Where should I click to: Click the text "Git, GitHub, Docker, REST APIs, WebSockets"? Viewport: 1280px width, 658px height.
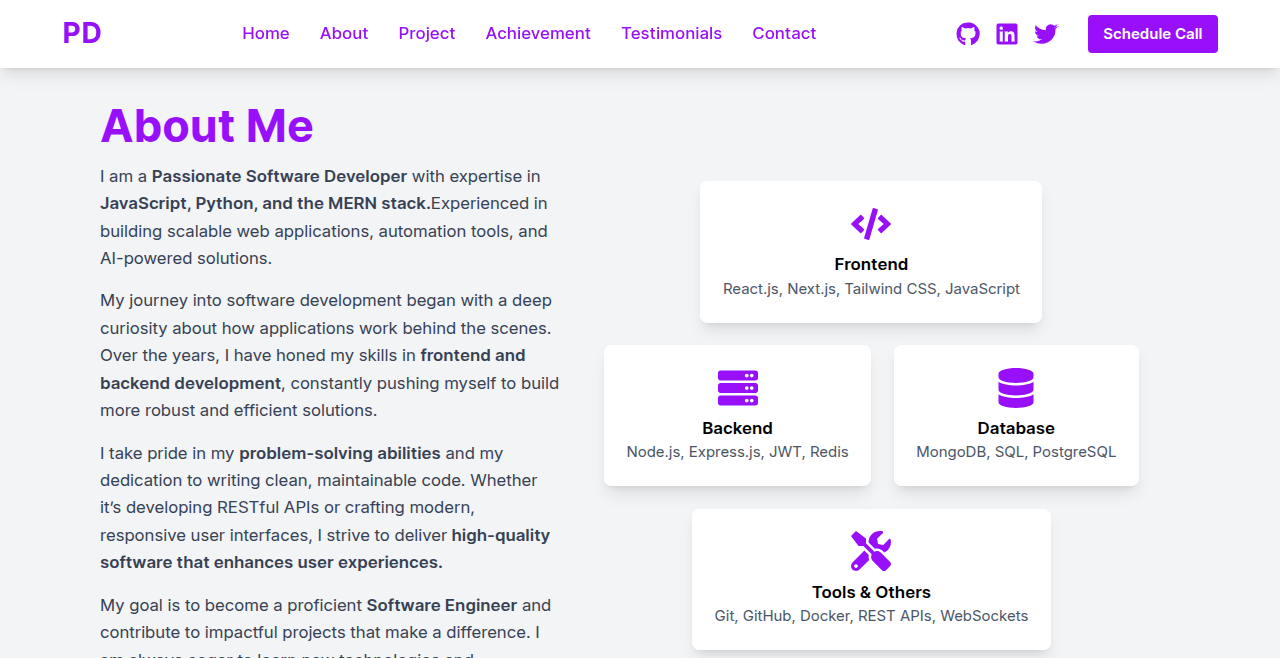pyautogui.click(x=871, y=616)
